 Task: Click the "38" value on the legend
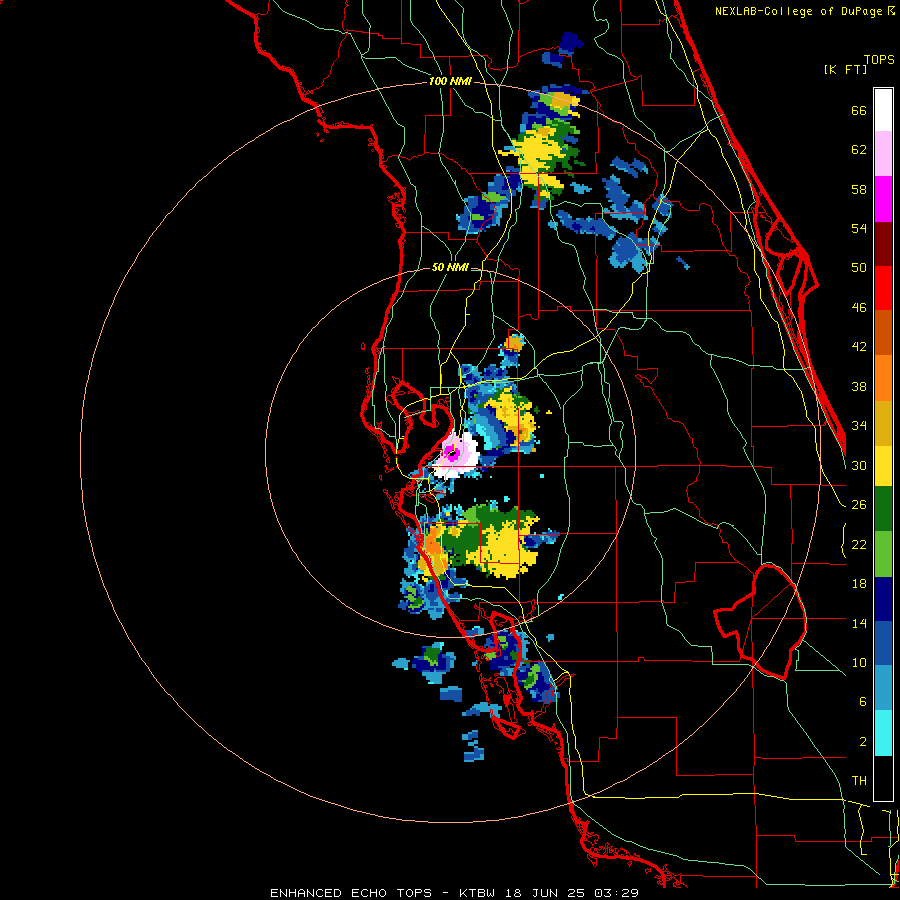coord(859,386)
